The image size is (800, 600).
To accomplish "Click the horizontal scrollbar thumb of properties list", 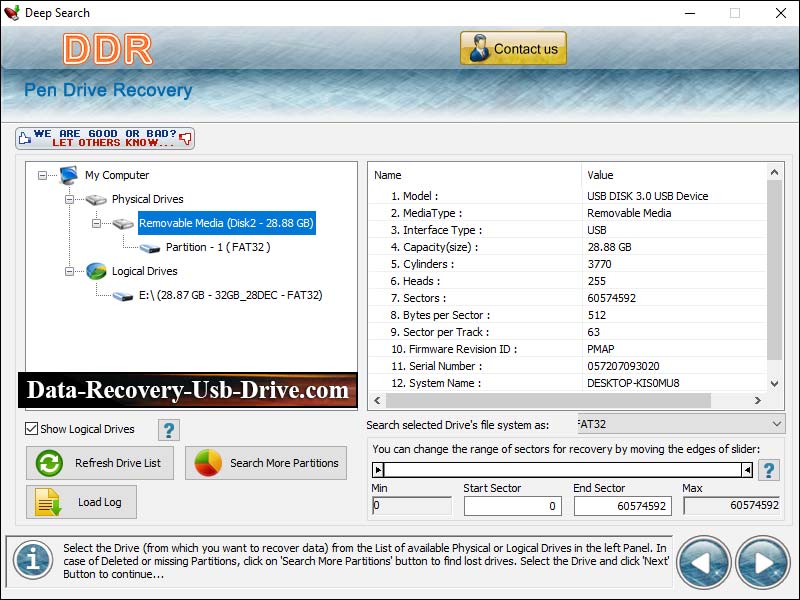I will 548,401.
